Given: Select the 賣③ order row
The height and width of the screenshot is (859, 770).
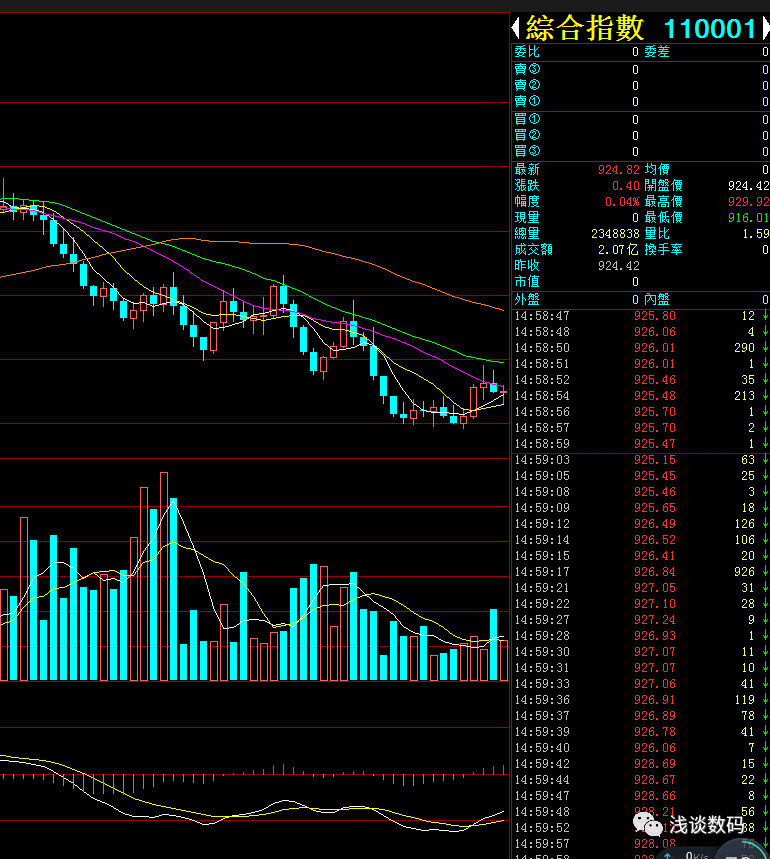Looking at the screenshot, I should (641, 69).
